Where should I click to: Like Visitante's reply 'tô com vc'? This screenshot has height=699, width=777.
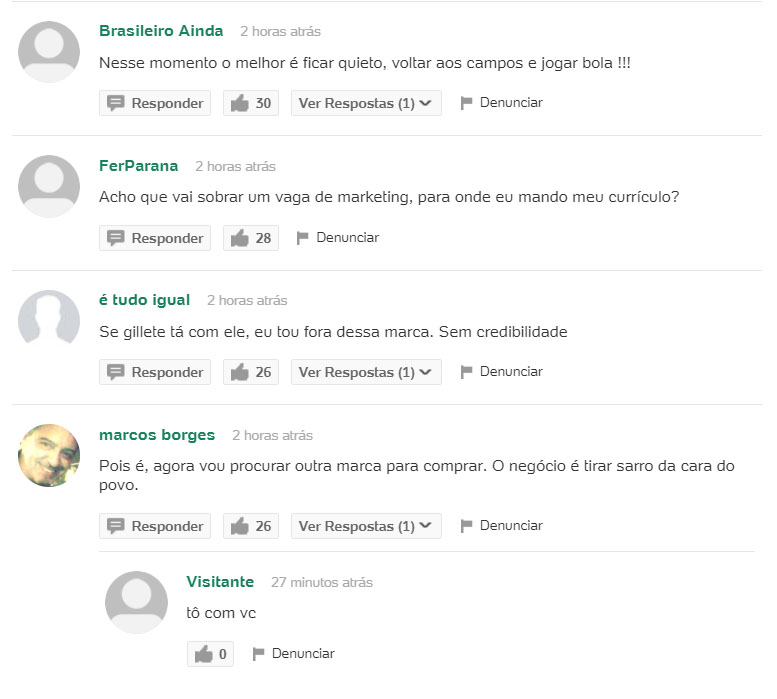210,654
